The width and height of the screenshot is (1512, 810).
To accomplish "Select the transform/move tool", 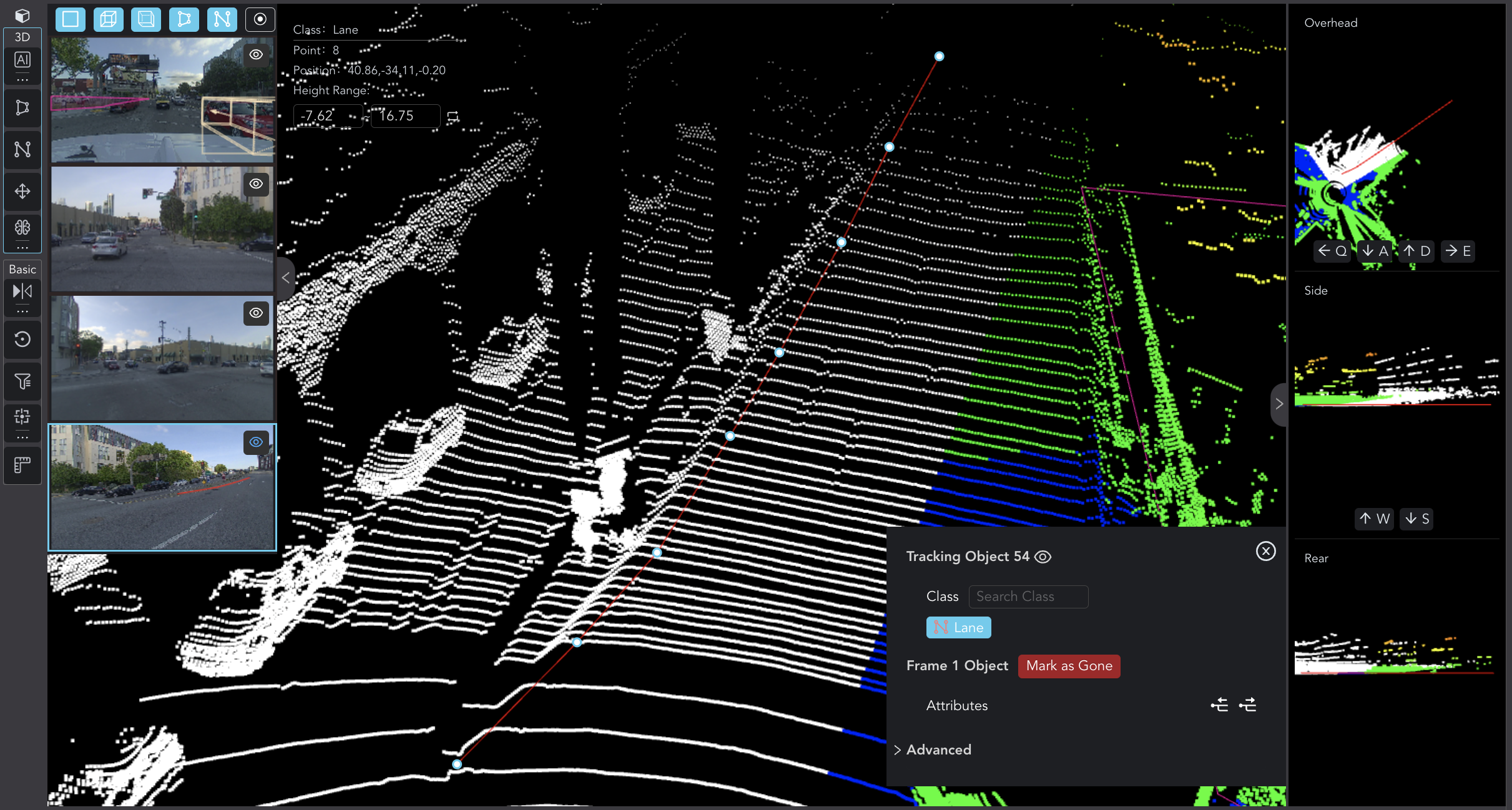I will (x=22, y=193).
